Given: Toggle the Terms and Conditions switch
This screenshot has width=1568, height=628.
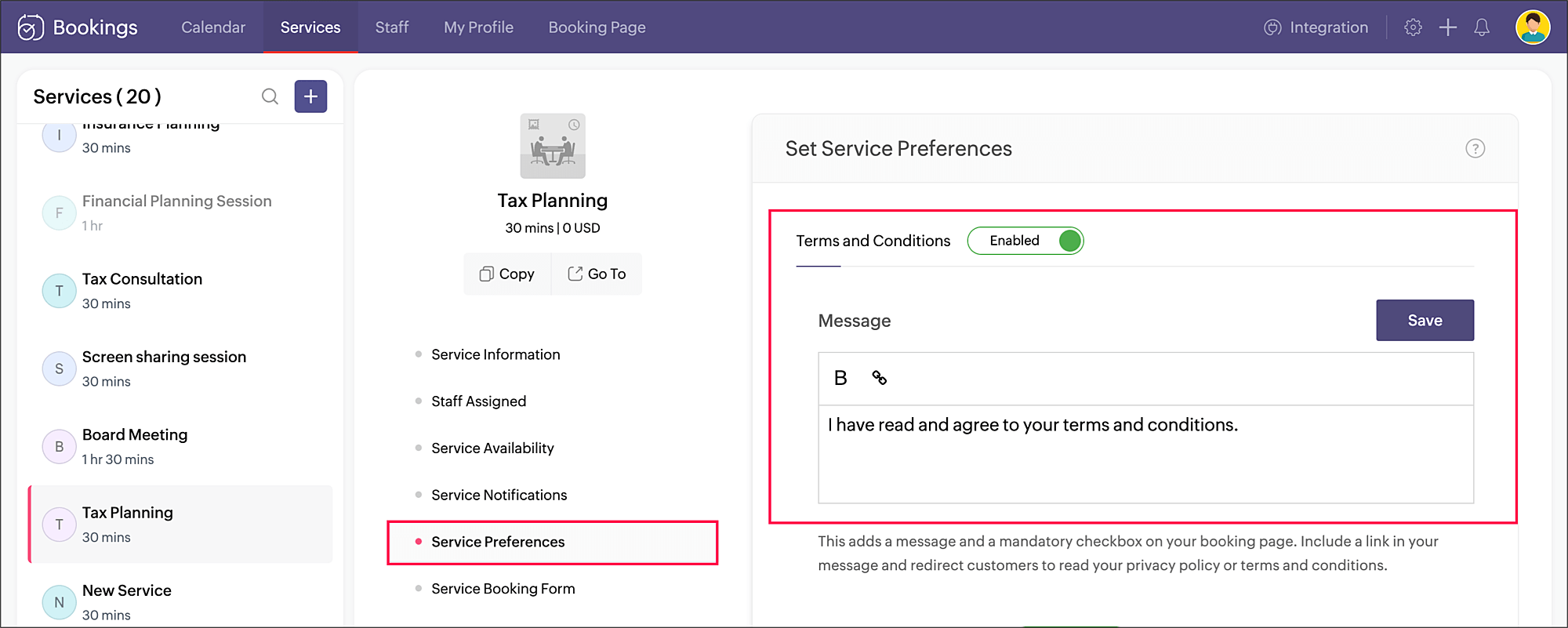Looking at the screenshot, I should click(1025, 241).
